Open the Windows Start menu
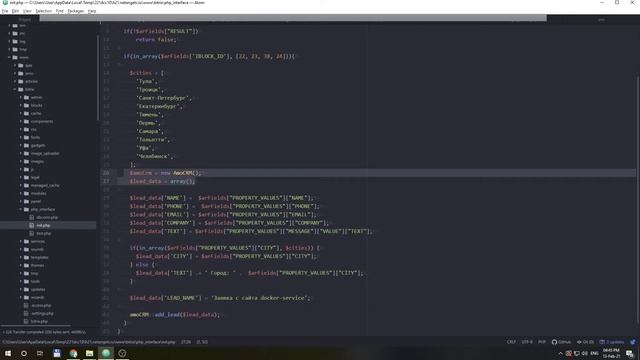The height and width of the screenshot is (360, 640). (8, 353)
